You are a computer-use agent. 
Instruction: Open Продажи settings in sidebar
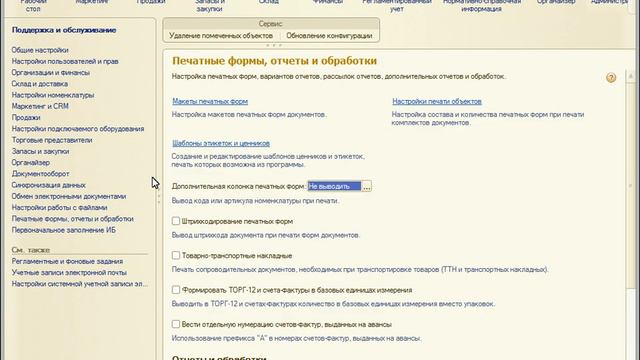pyautogui.click(x=26, y=117)
